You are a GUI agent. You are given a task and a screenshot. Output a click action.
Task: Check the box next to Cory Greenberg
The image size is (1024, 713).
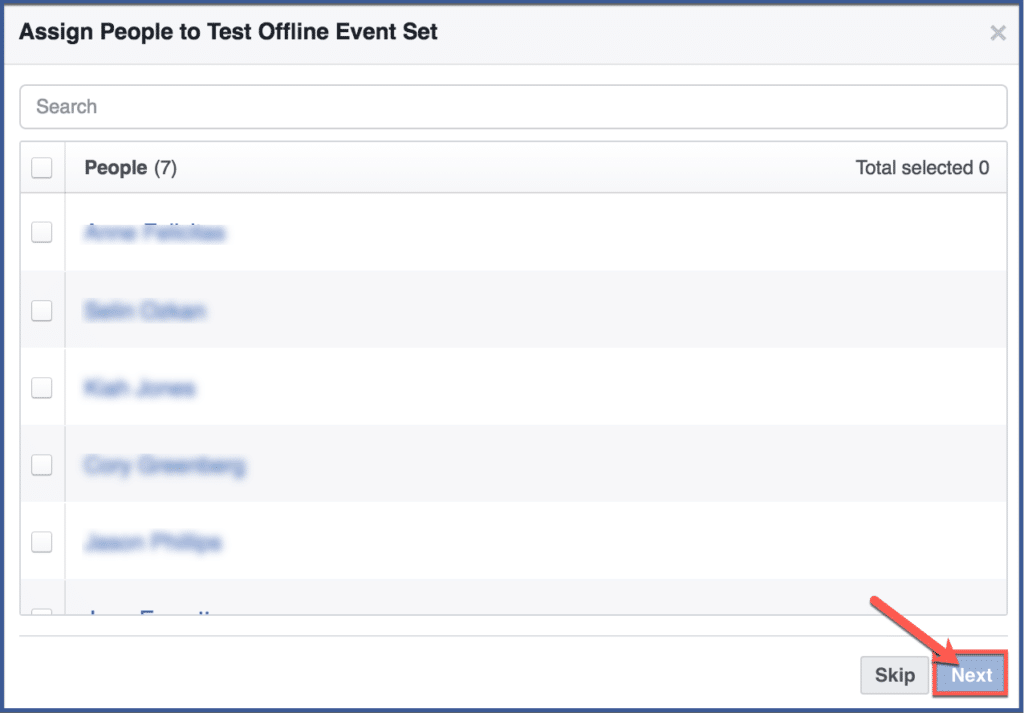(x=41, y=465)
